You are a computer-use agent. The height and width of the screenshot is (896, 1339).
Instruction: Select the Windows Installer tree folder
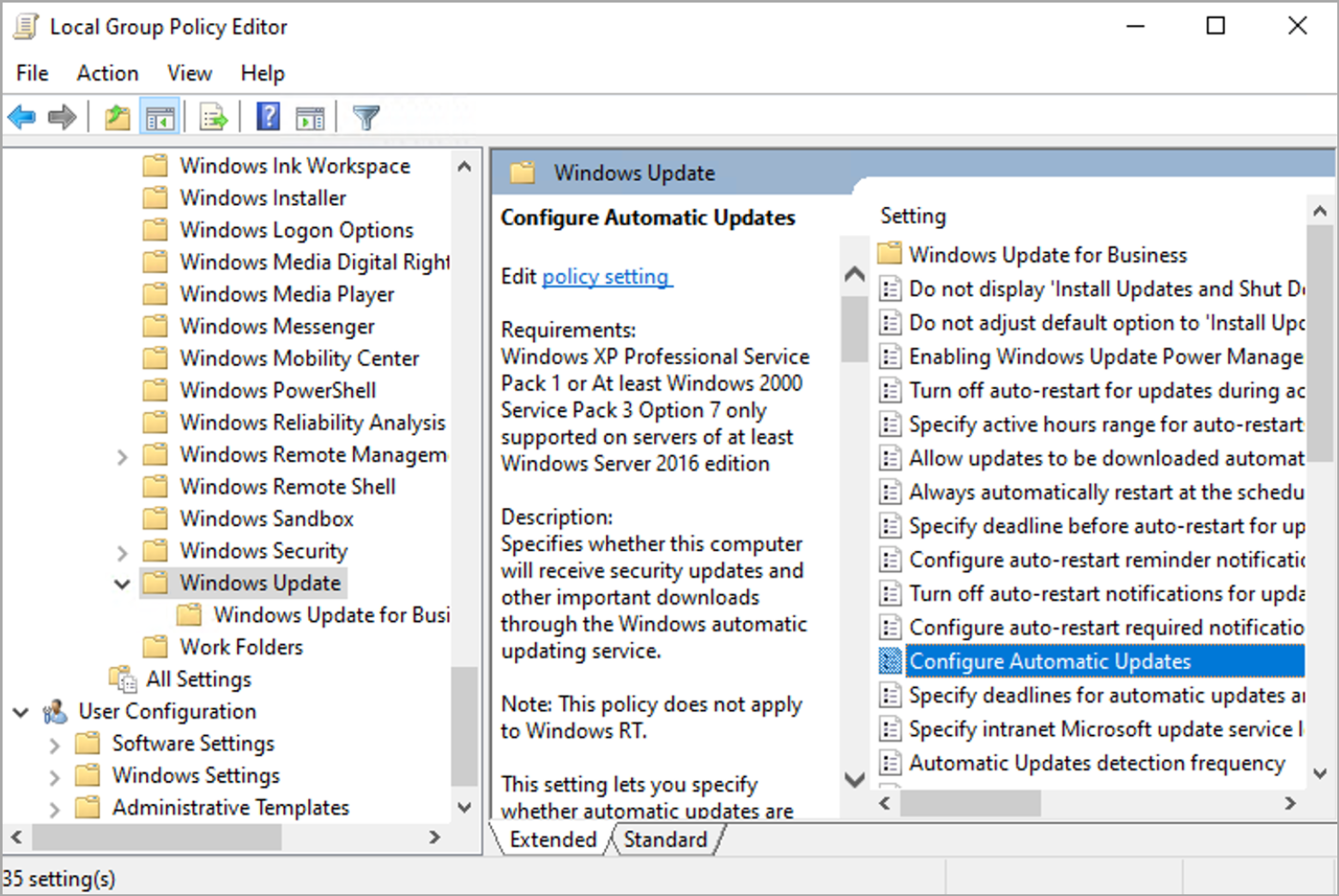tap(263, 198)
